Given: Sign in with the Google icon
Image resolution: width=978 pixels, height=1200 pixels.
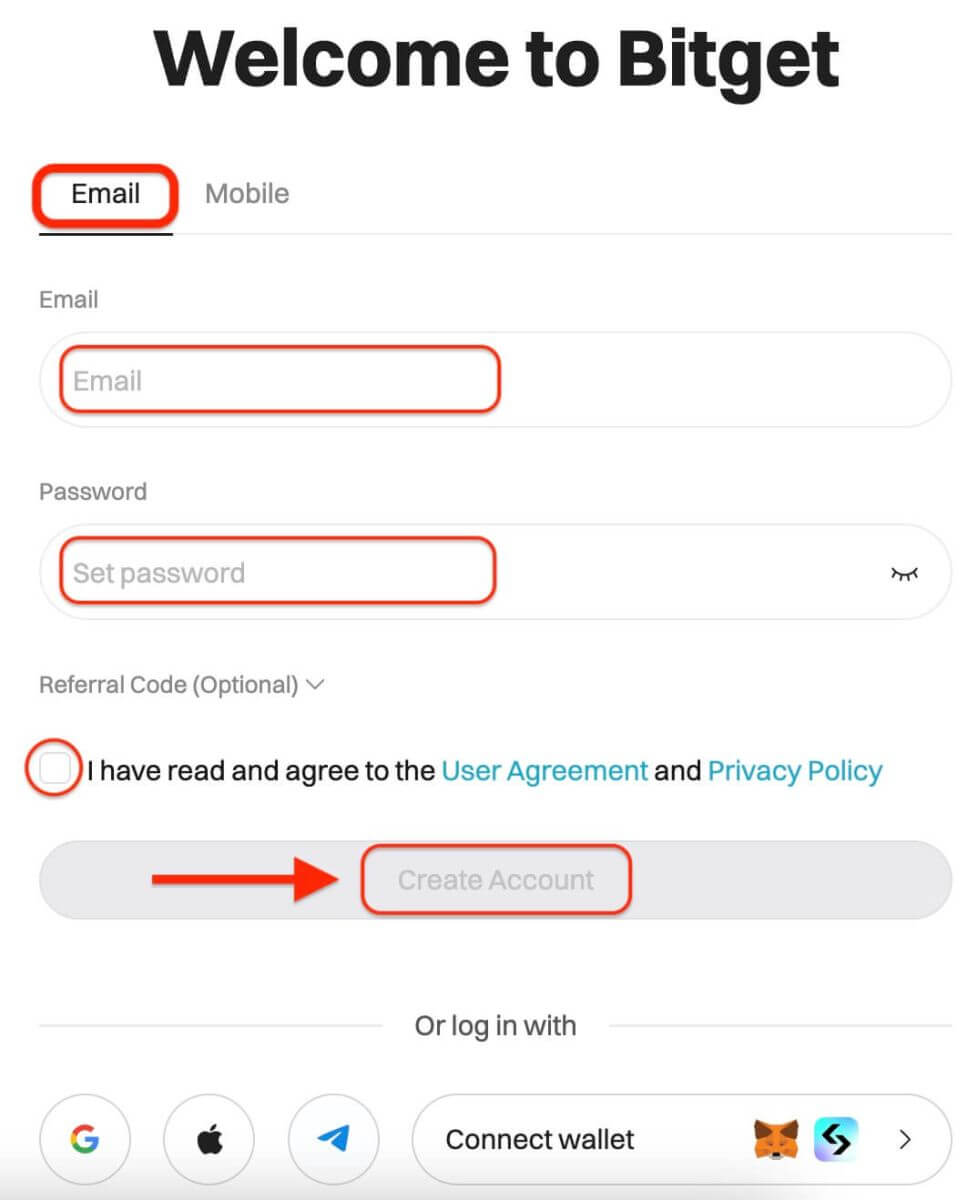Looking at the screenshot, I should (85, 1139).
